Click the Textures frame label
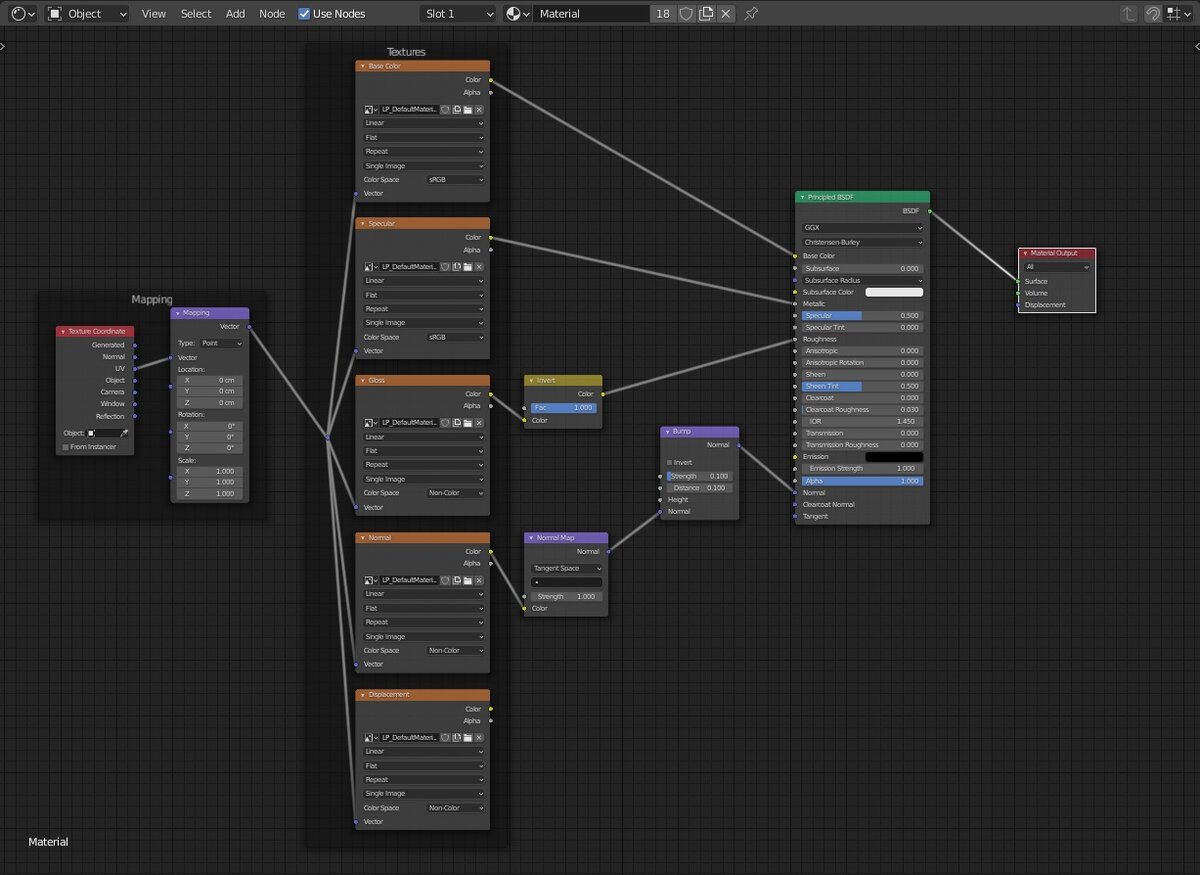 [406, 52]
